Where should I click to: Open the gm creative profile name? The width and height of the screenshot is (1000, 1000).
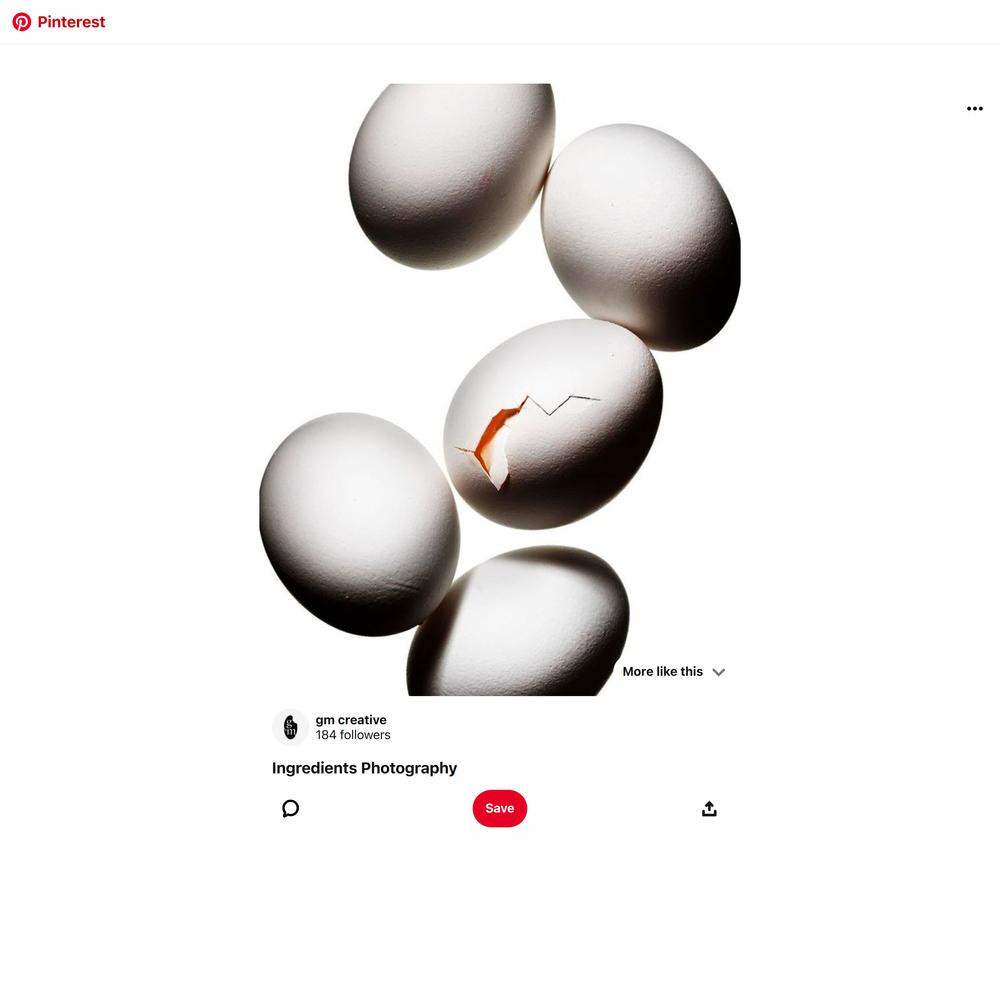(x=351, y=719)
